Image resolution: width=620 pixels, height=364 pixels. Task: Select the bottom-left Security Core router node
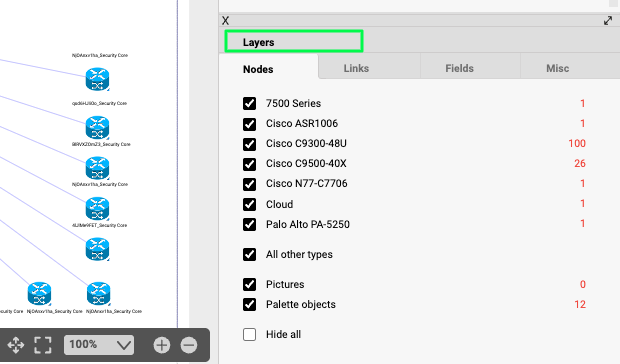(x=39, y=294)
